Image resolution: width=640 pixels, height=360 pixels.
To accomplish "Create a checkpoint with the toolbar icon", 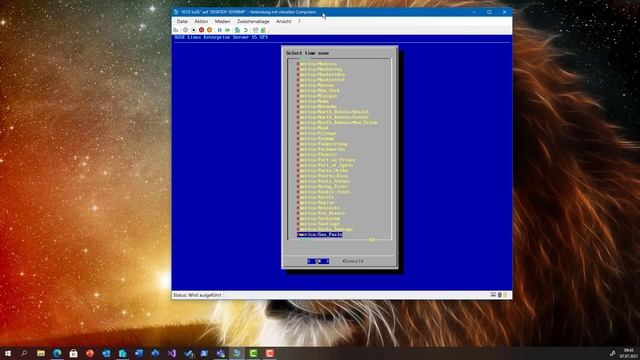I will tap(237, 30).
